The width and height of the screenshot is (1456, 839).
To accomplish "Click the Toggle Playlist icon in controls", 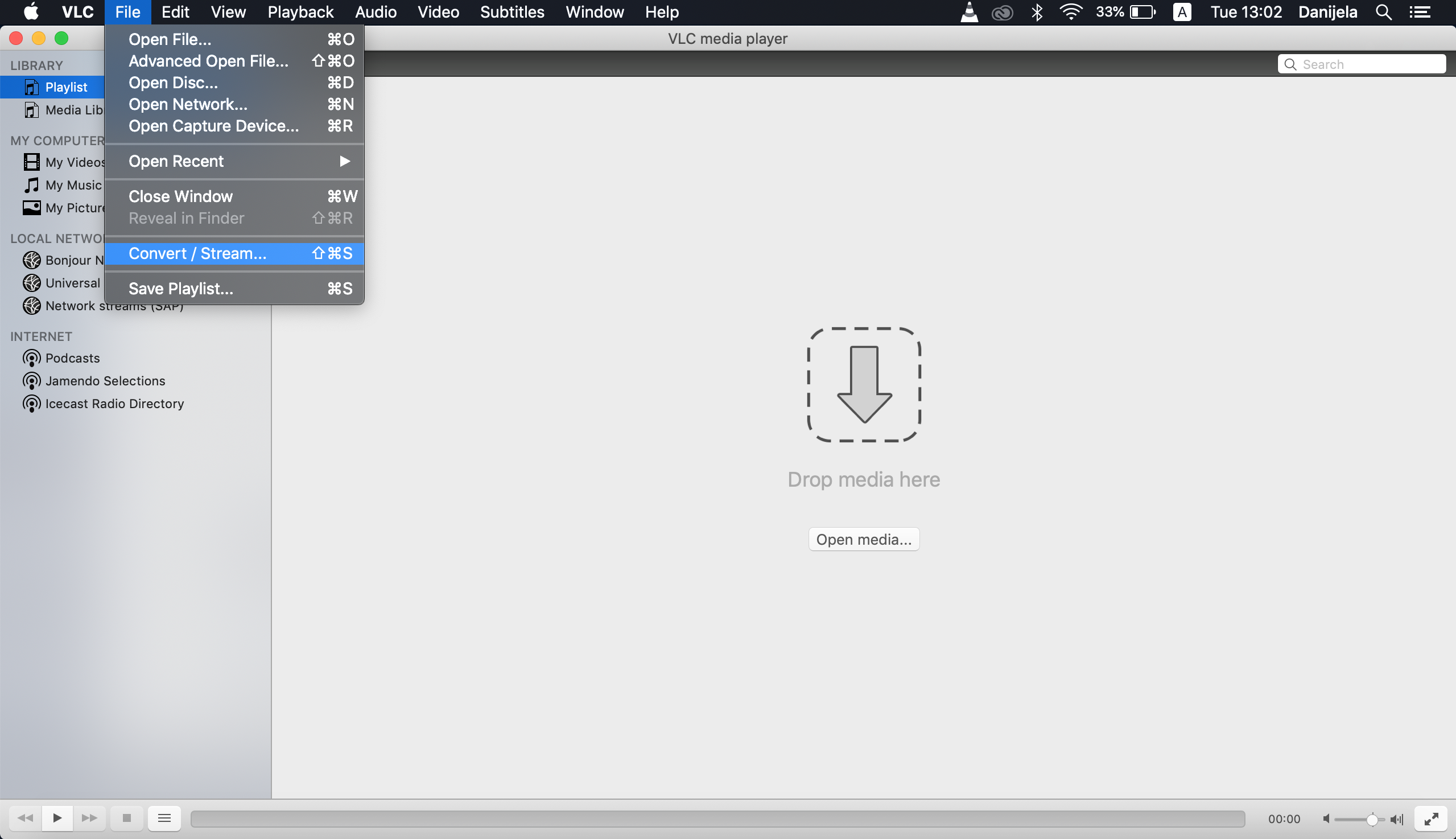I will coord(163,818).
